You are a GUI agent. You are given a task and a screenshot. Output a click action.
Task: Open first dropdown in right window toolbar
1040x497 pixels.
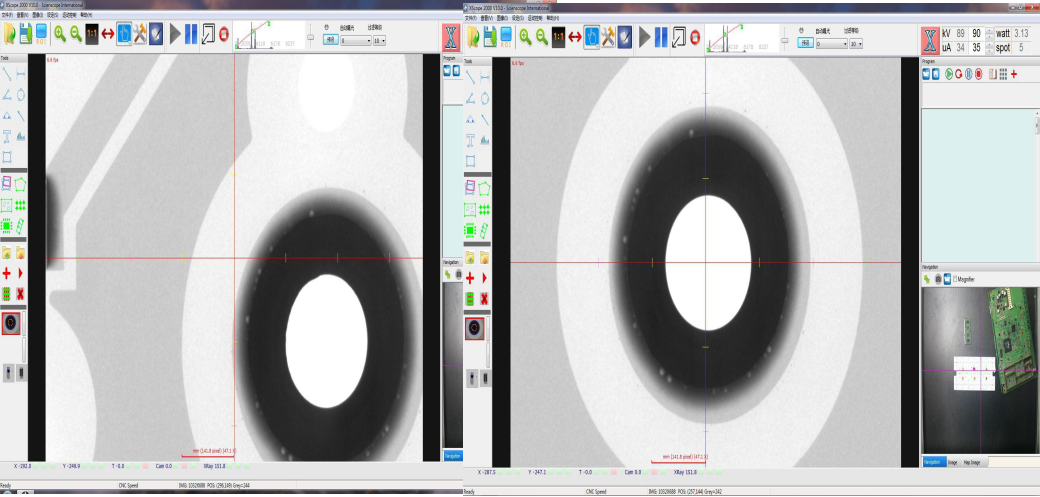(832, 44)
